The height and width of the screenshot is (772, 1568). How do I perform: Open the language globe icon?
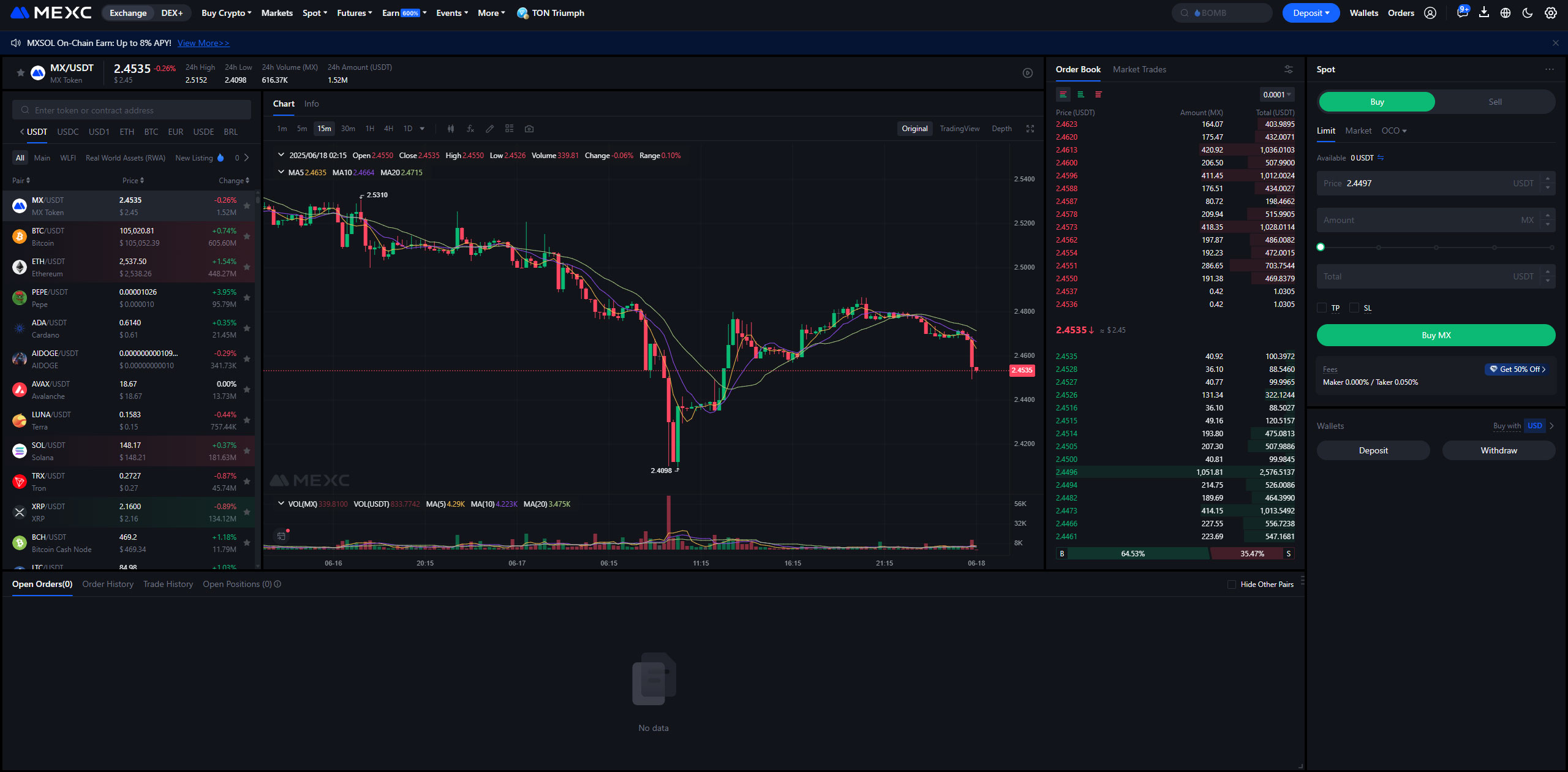tap(1506, 13)
